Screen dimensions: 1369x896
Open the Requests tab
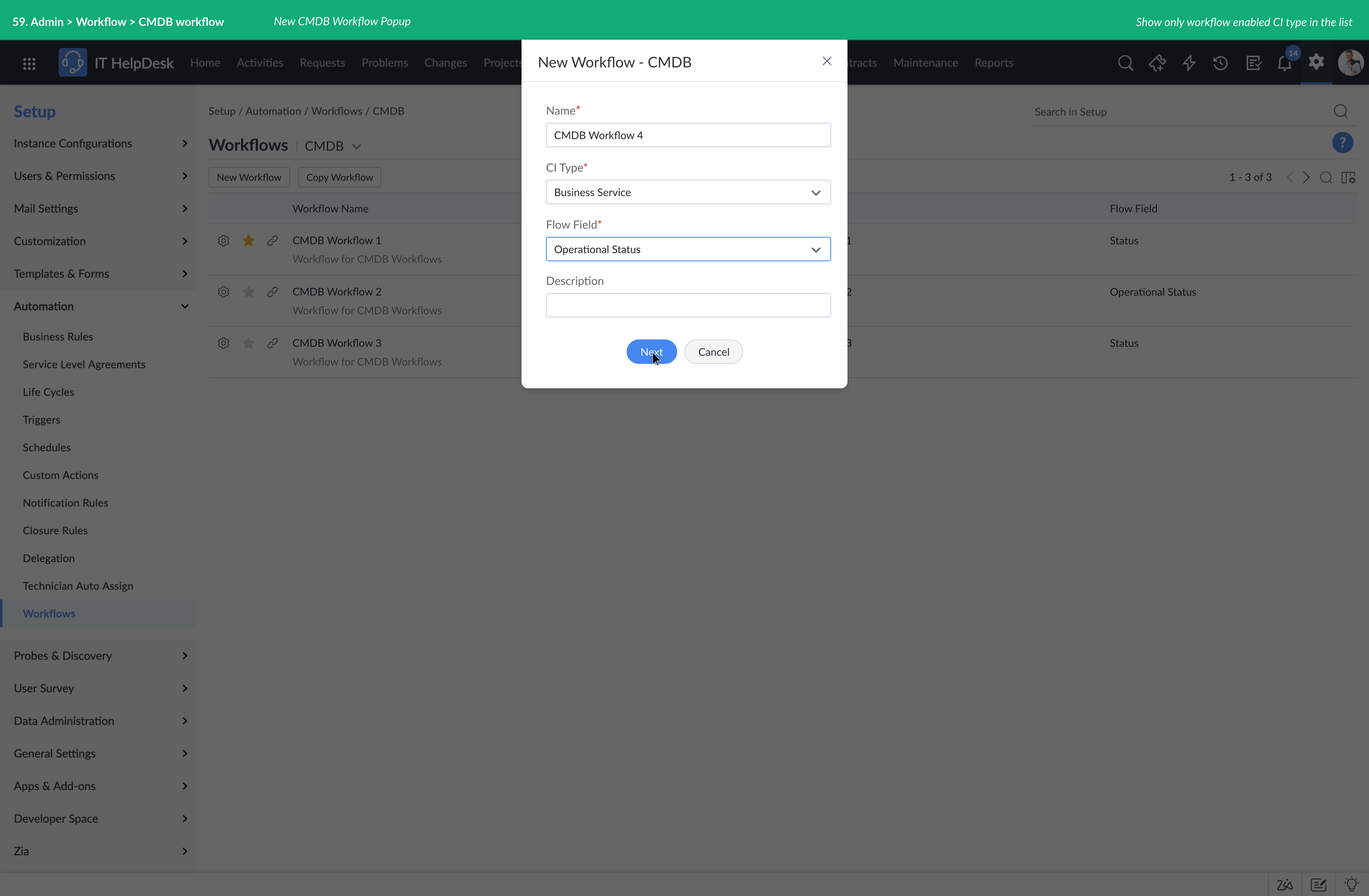(x=322, y=63)
